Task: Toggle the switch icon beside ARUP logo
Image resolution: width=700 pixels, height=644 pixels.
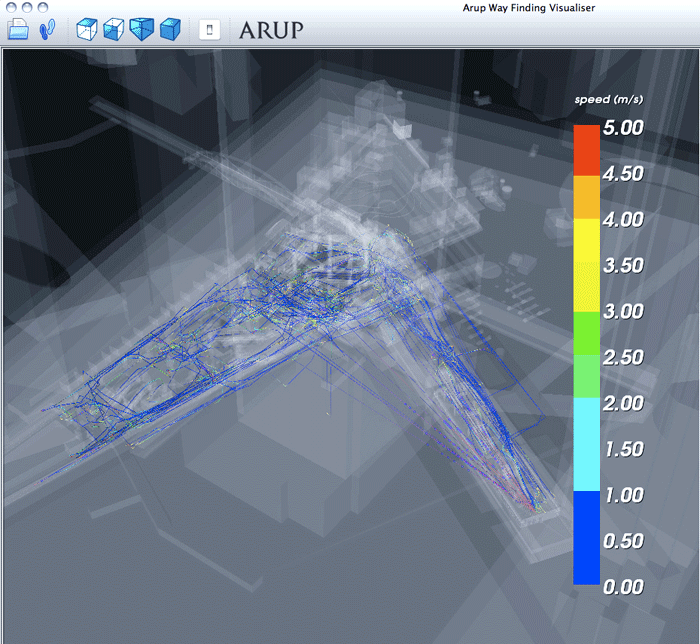Action: 209,29
